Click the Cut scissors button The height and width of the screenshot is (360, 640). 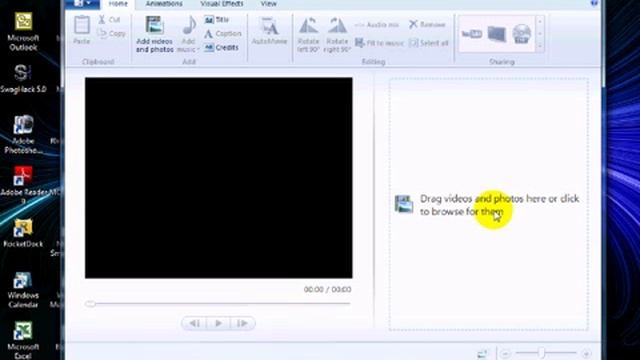click(109, 20)
